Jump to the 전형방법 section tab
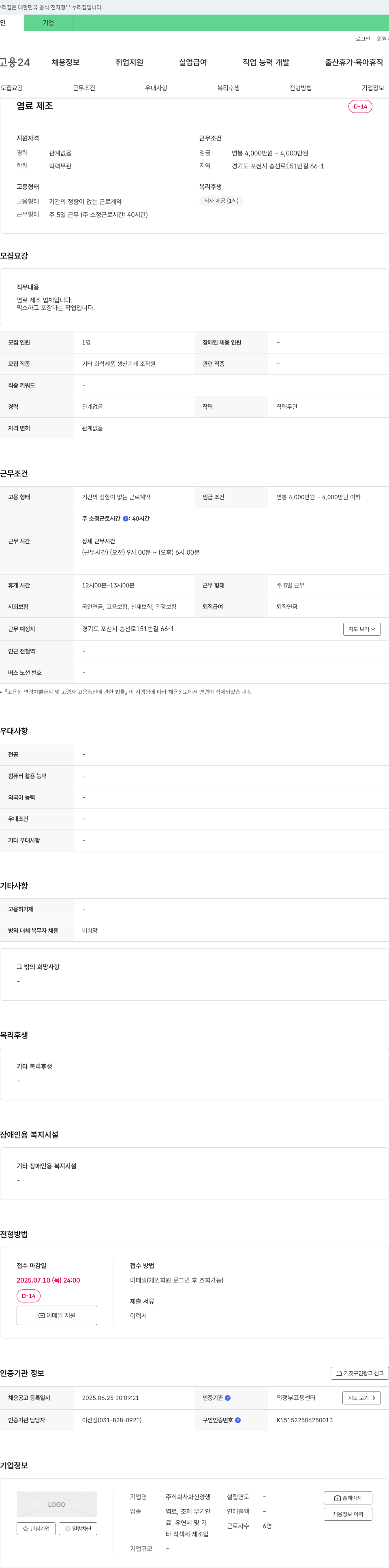The image size is (389, 1568). coord(301,88)
